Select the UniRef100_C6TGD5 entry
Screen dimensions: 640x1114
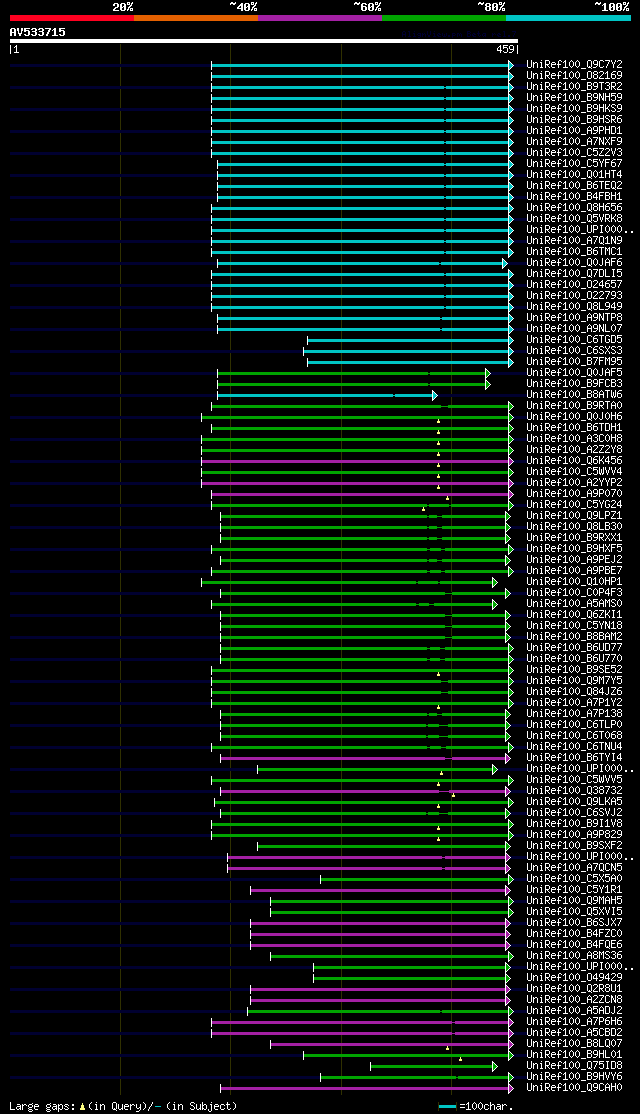575,340
